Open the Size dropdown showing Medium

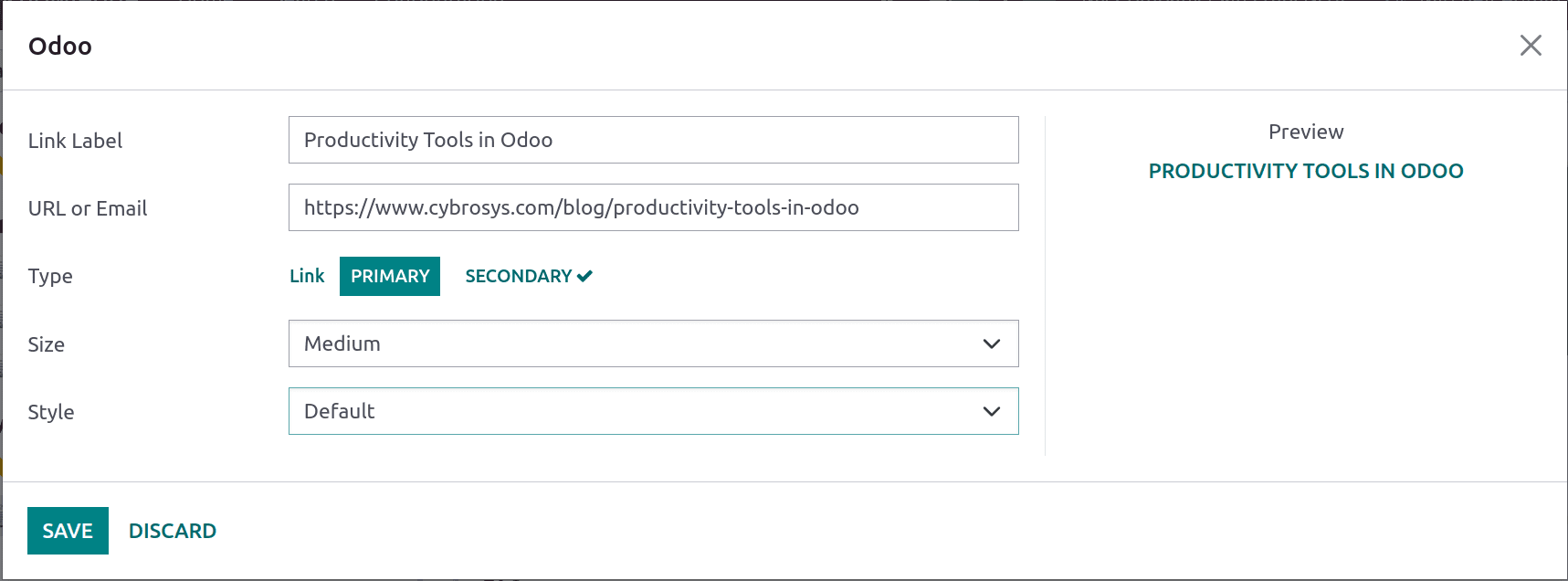coord(653,343)
